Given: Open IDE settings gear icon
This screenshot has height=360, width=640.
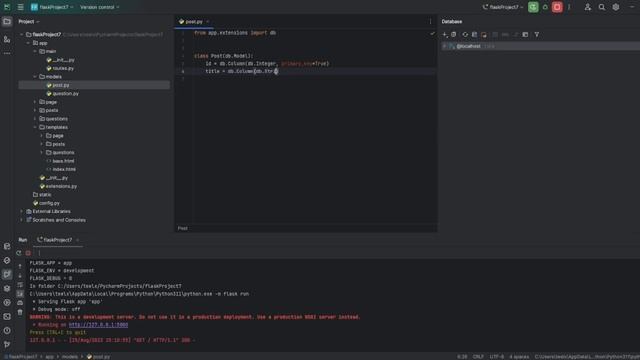Looking at the screenshot, I should [x=616, y=7].
